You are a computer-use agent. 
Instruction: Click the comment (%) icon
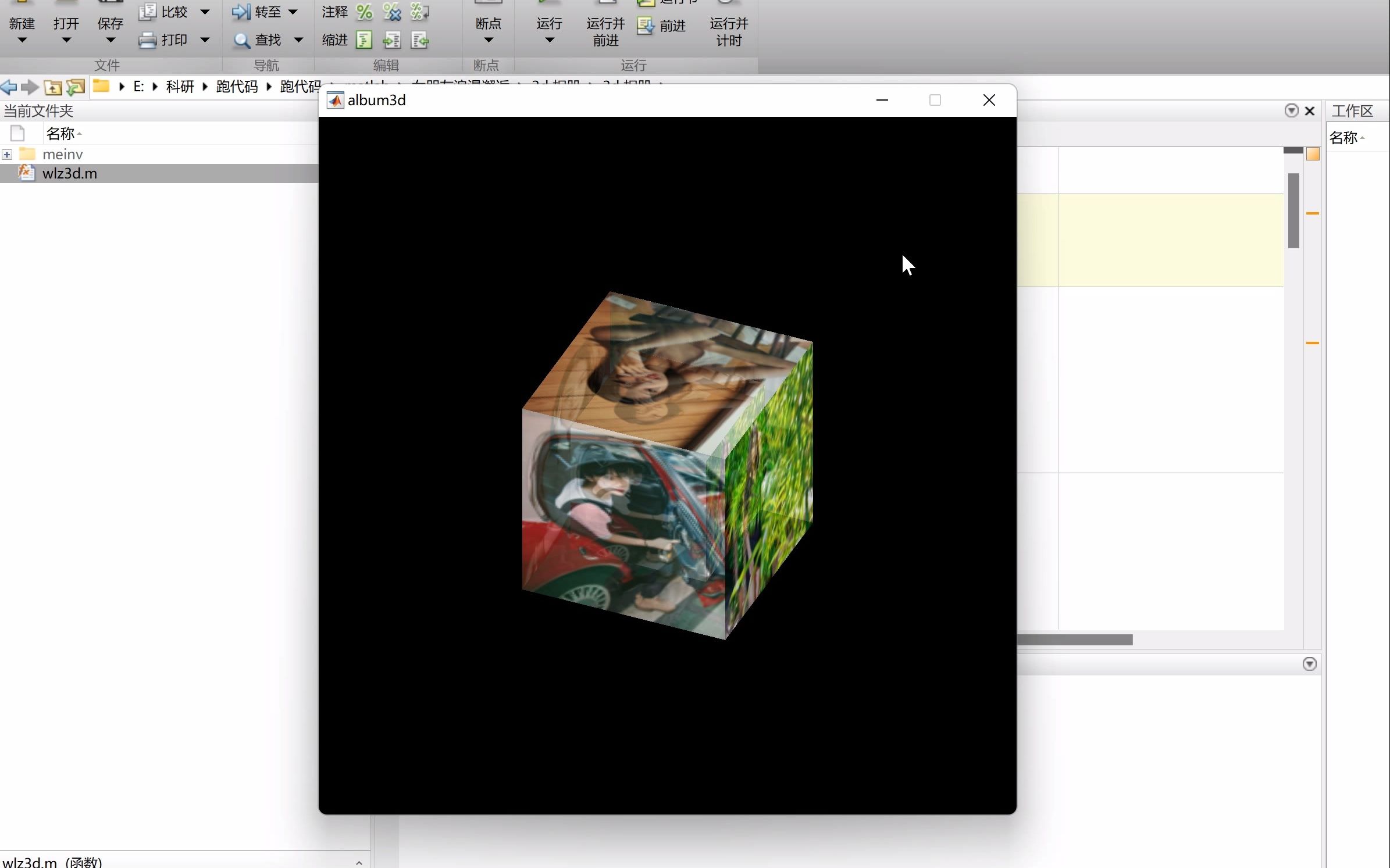point(365,12)
